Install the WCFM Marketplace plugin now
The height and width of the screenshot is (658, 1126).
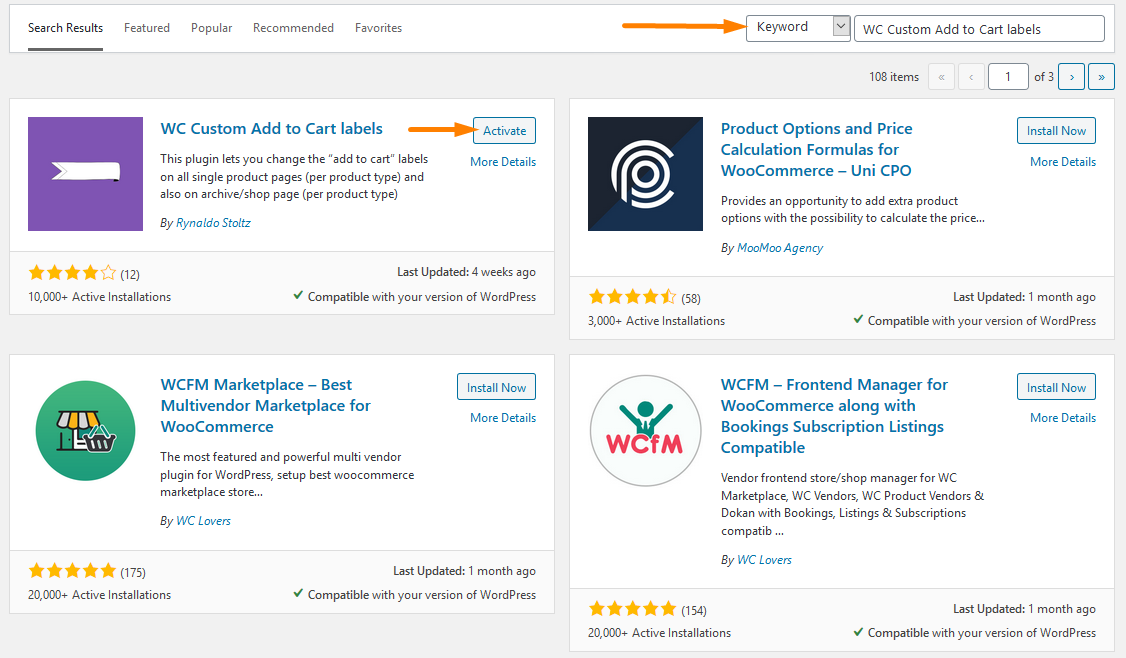coord(496,387)
